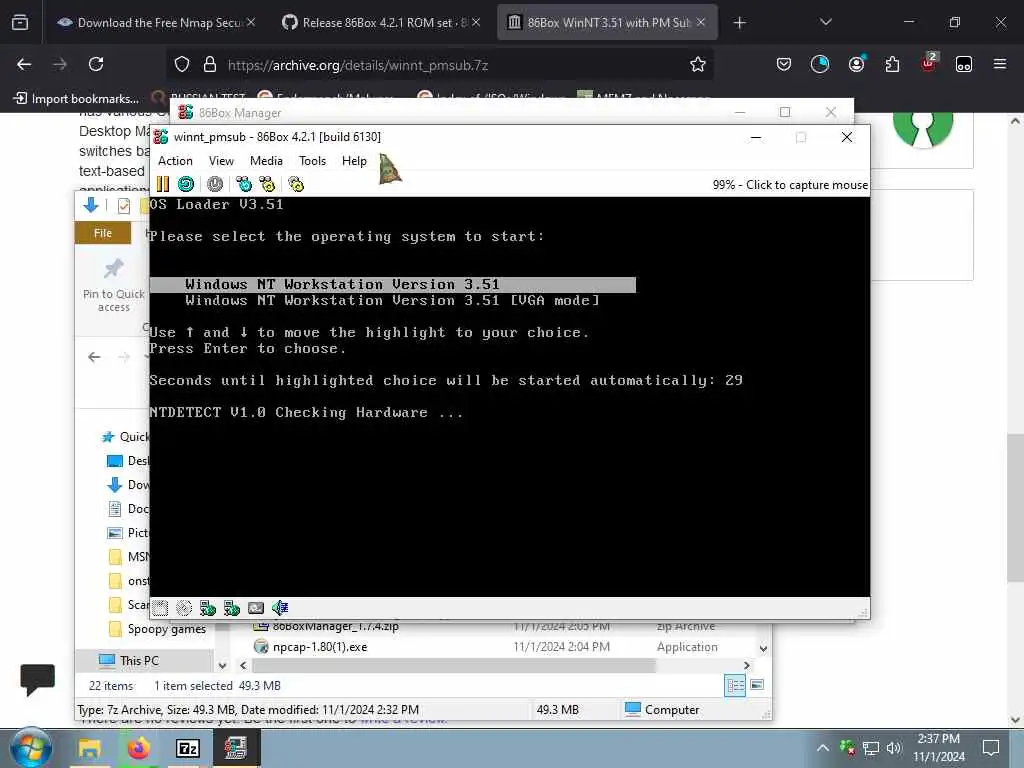
Task: Open a new browser tab
Action: point(739,23)
